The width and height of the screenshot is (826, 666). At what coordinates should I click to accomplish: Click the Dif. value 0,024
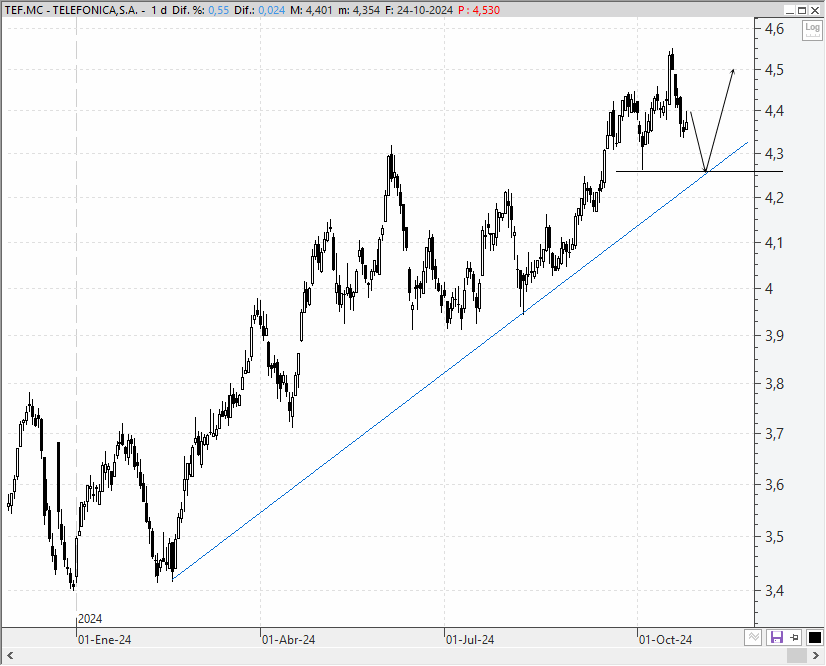271,10
